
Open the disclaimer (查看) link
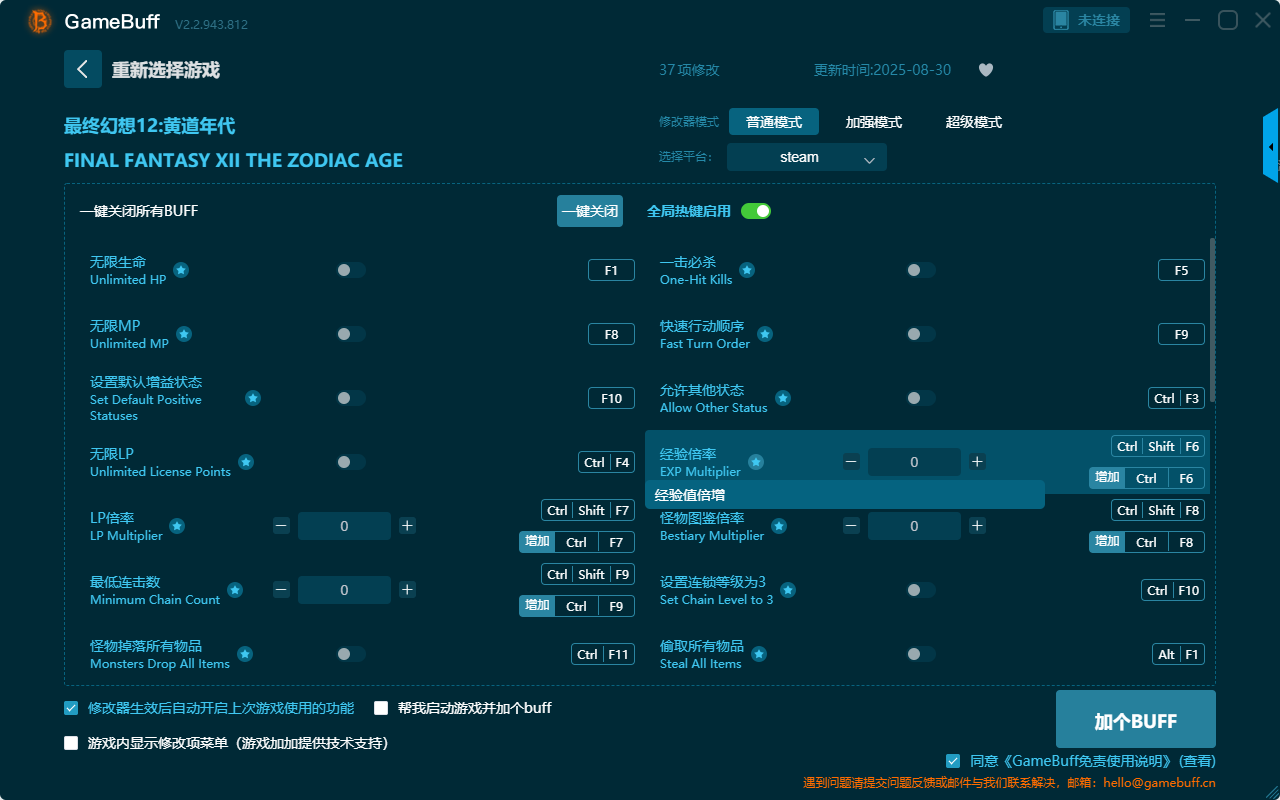(1196, 761)
